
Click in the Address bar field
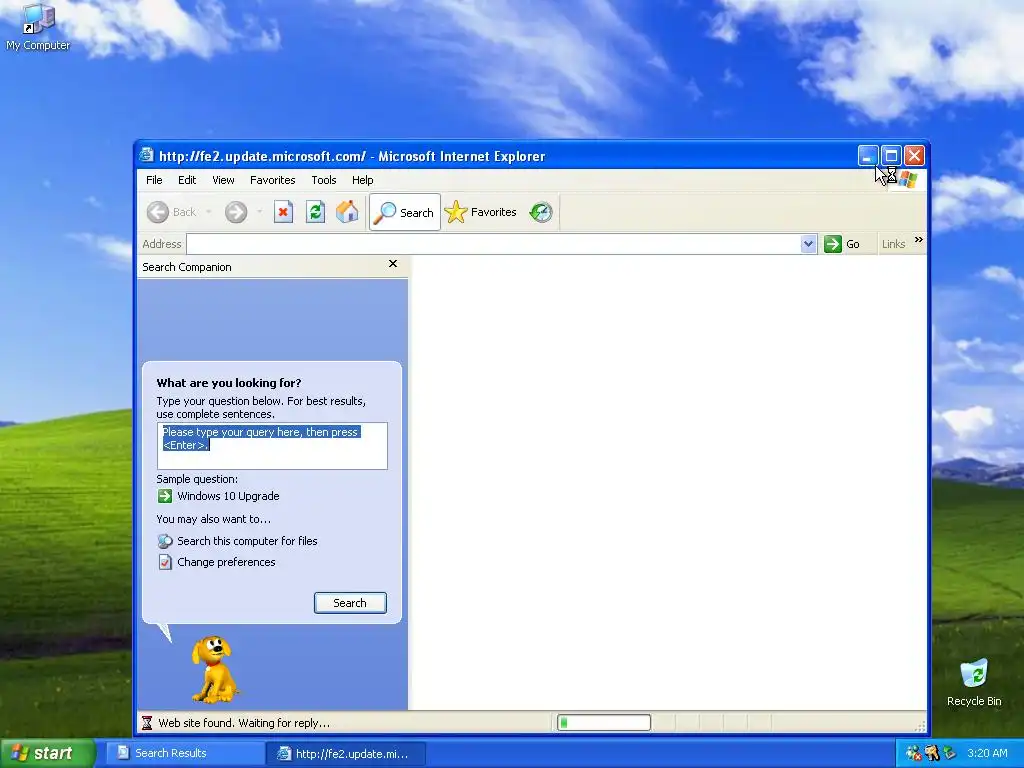(493, 244)
